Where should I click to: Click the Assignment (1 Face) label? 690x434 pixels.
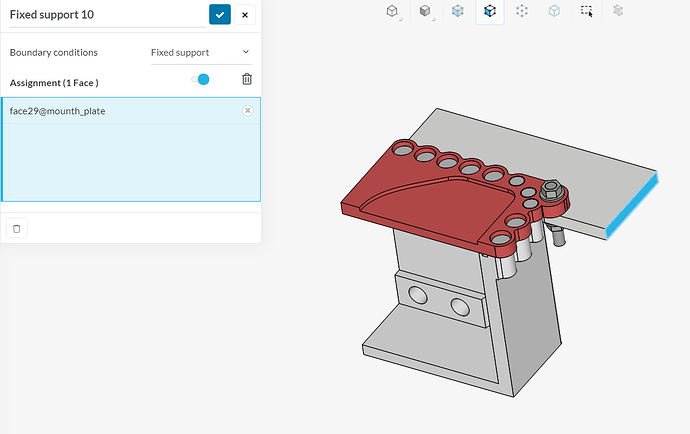tap(54, 83)
